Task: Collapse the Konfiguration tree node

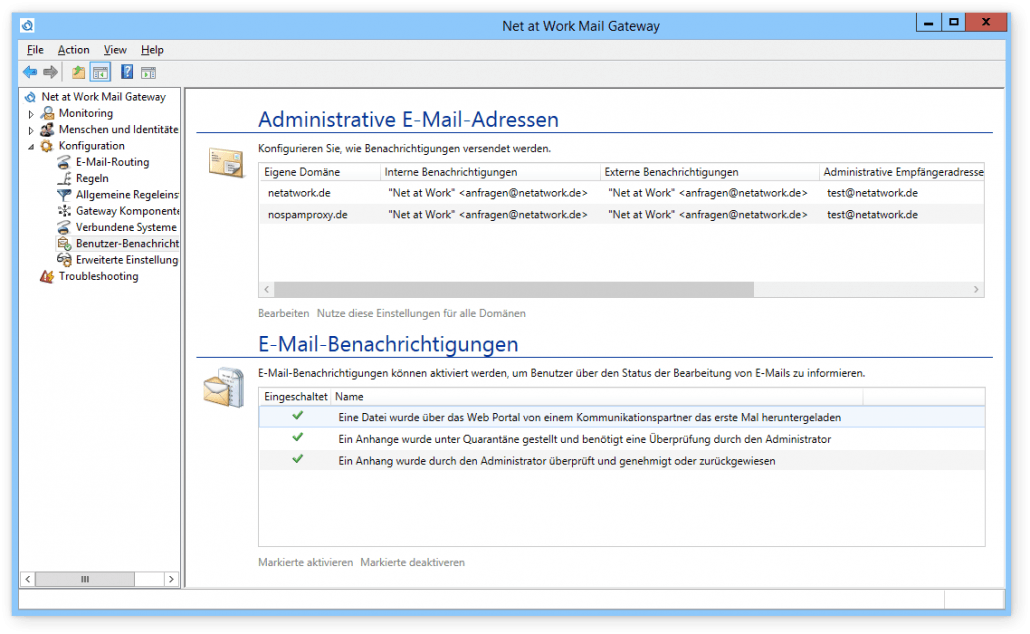Action: click(31, 147)
